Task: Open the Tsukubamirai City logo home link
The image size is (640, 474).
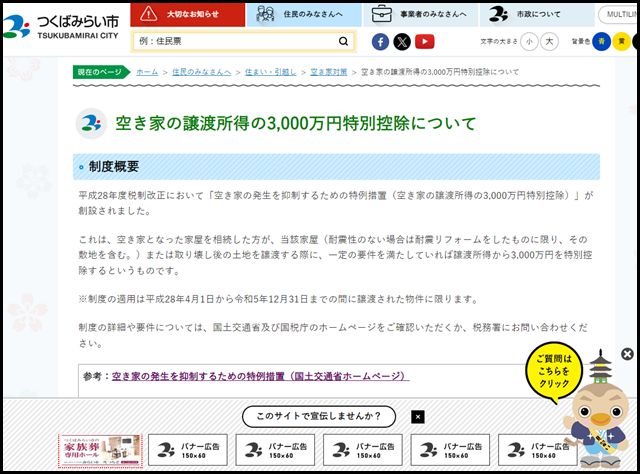Action: pyautogui.click(x=61, y=27)
